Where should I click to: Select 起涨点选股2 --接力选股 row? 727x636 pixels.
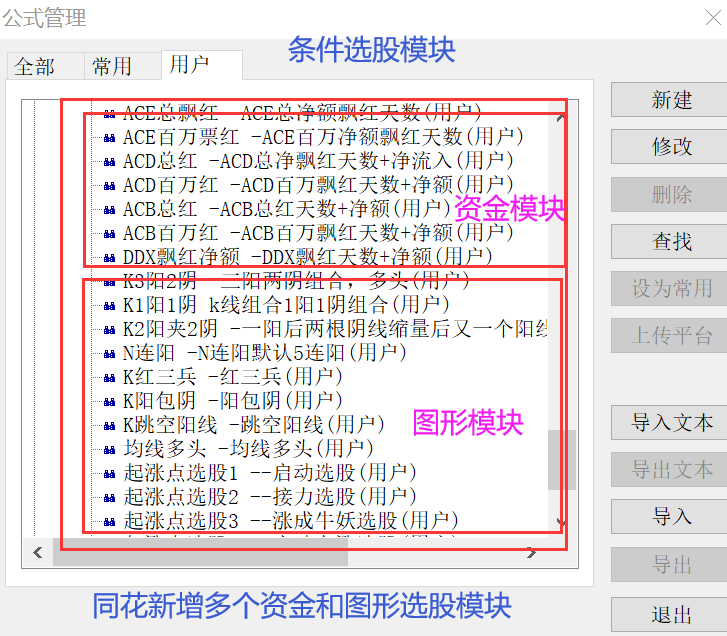point(270,498)
